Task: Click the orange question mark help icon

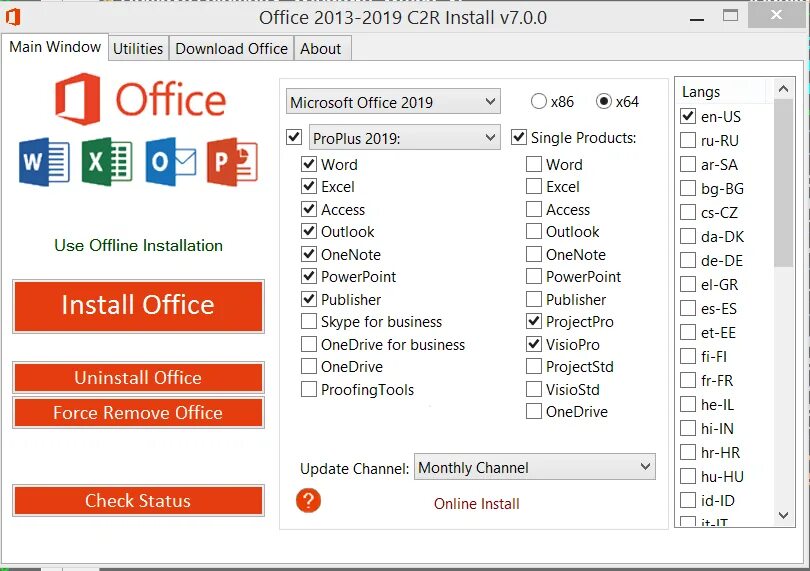Action: pyautogui.click(x=308, y=501)
